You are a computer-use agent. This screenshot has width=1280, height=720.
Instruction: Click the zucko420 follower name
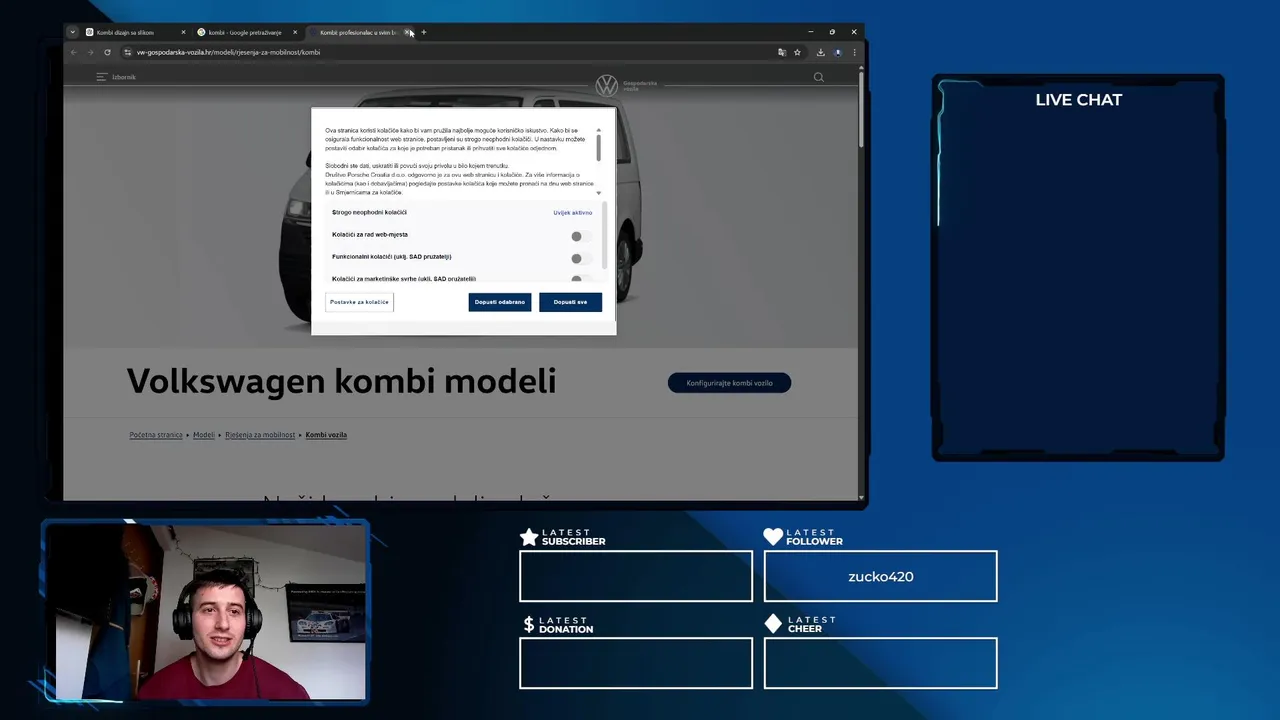(881, 576)
